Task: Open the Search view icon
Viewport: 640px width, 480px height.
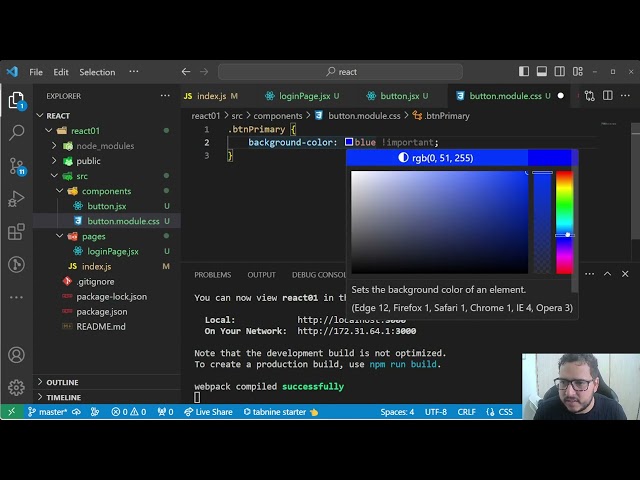Action: click(16, 133)
